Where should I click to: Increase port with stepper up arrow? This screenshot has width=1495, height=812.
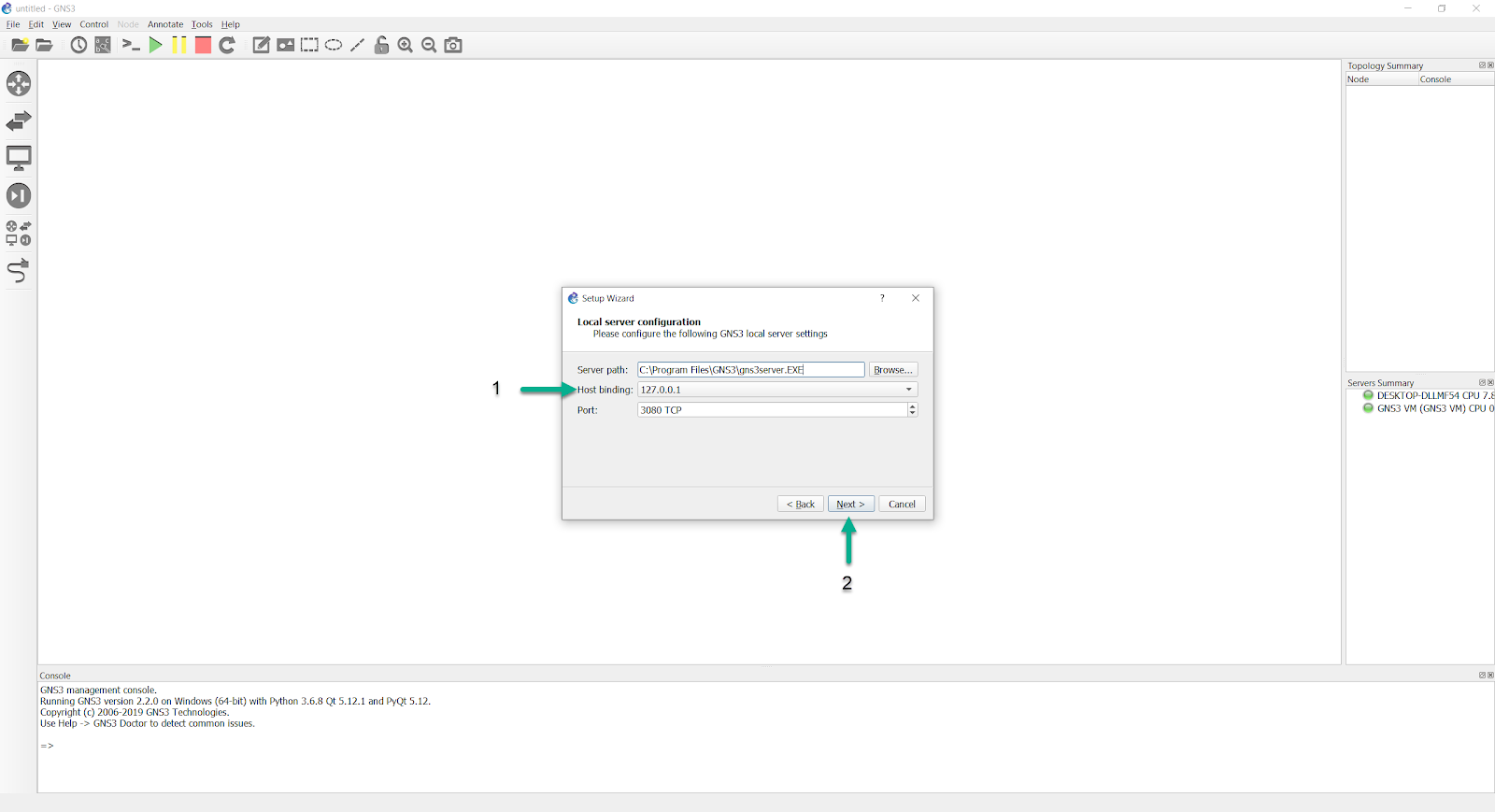coord(913,406)
